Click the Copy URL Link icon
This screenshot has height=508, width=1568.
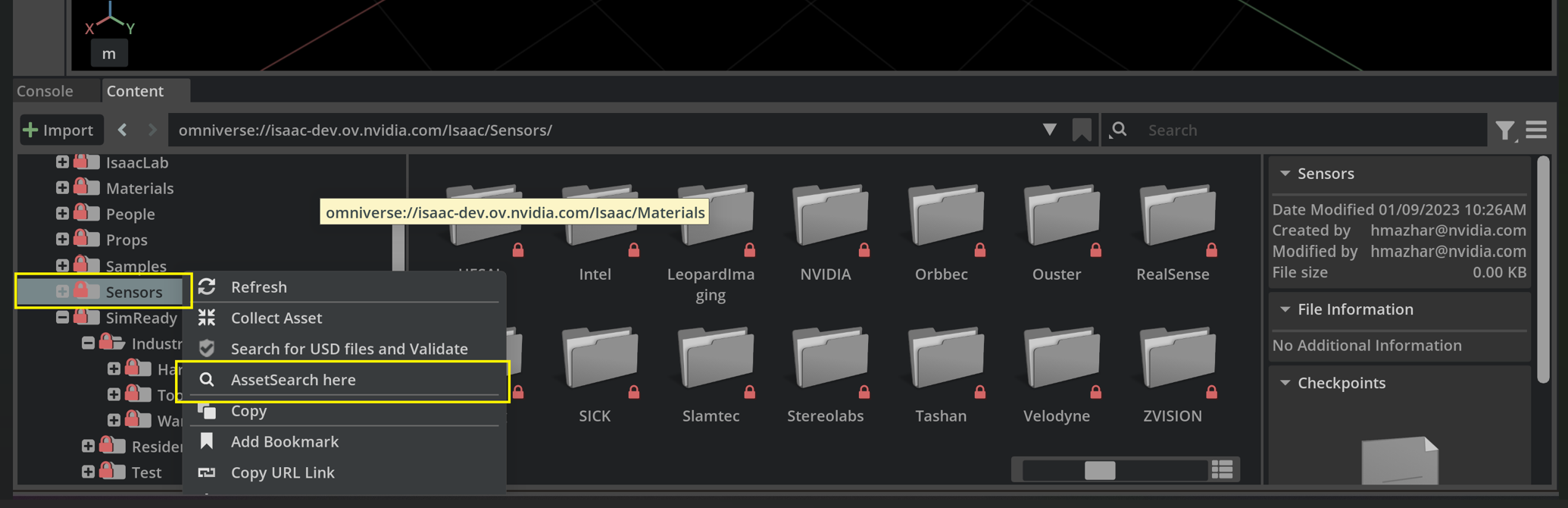coord(207,472)
